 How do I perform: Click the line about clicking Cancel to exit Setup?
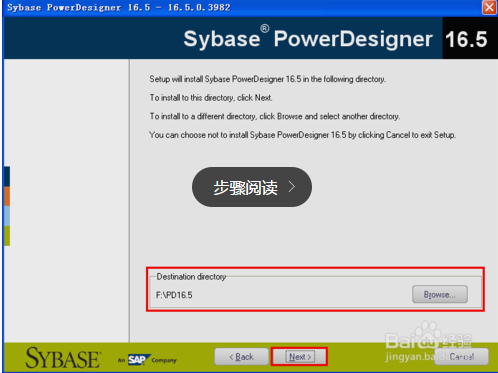pyautogui.click(x=302, y=135)
